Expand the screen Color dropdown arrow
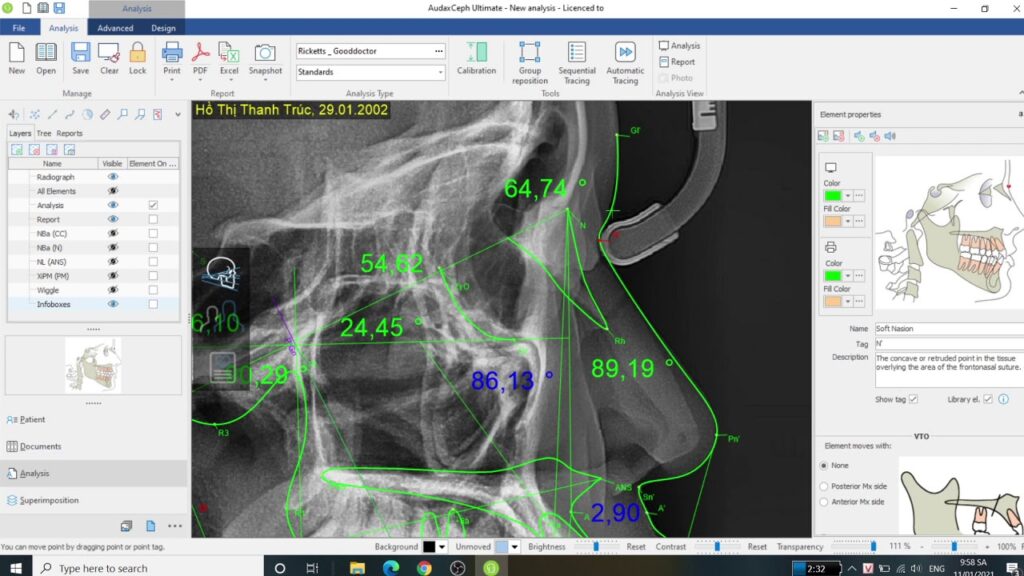Viewport: 1024px width, 576px height. pos(848,196)
